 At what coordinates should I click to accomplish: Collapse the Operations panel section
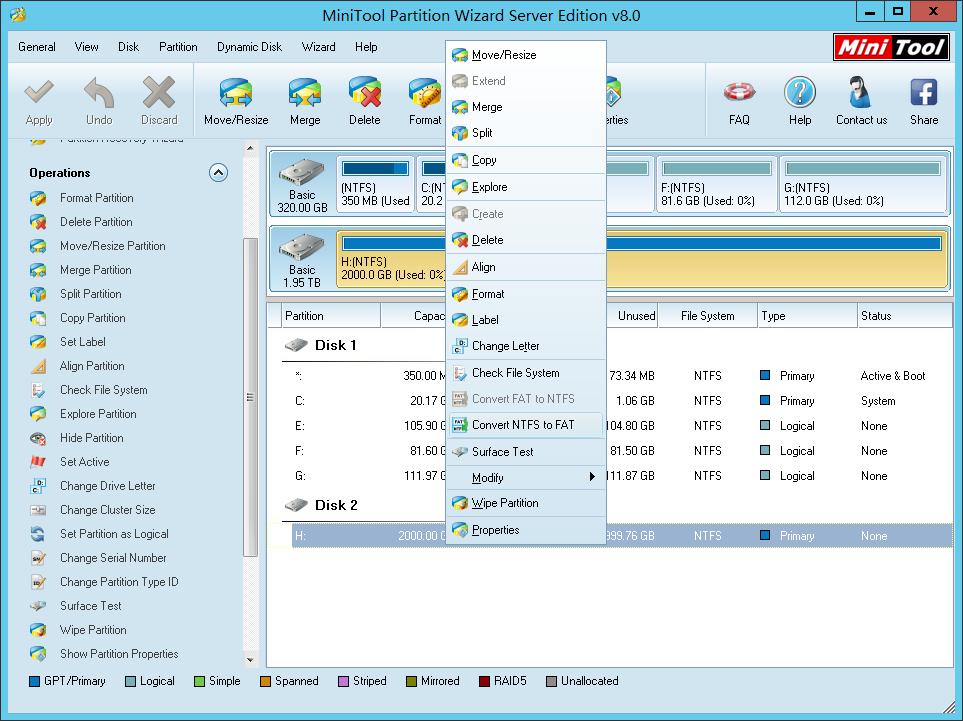pyautogui.click(x=218, y=173)
